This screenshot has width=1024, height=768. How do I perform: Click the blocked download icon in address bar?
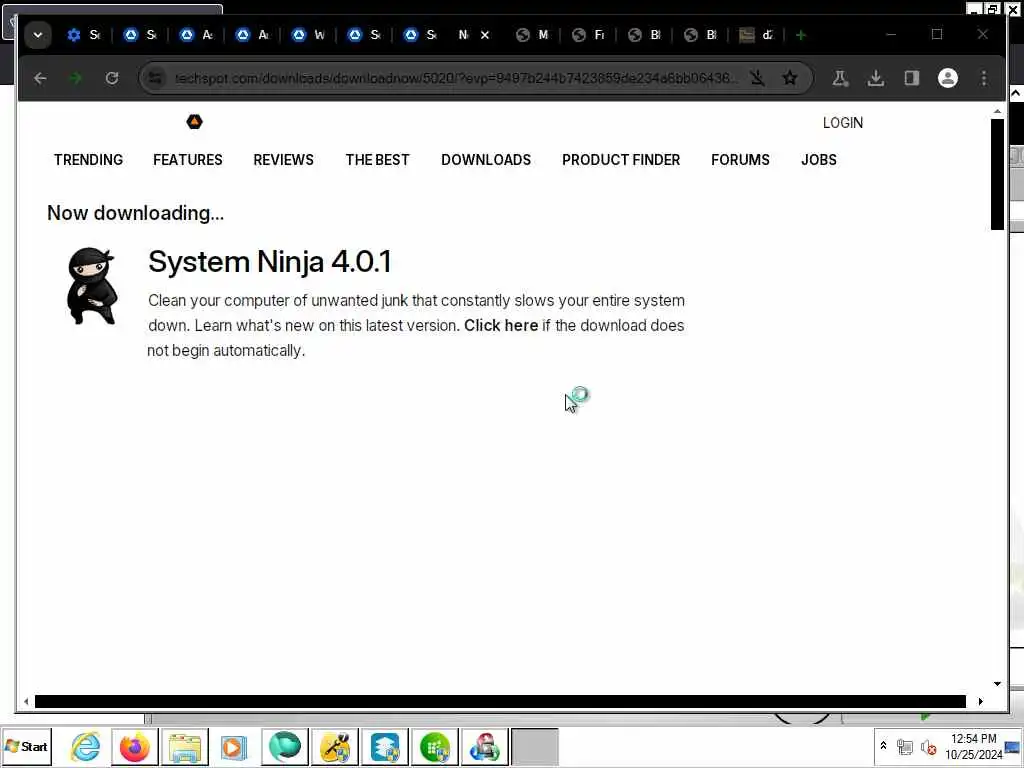coord(757,78)
